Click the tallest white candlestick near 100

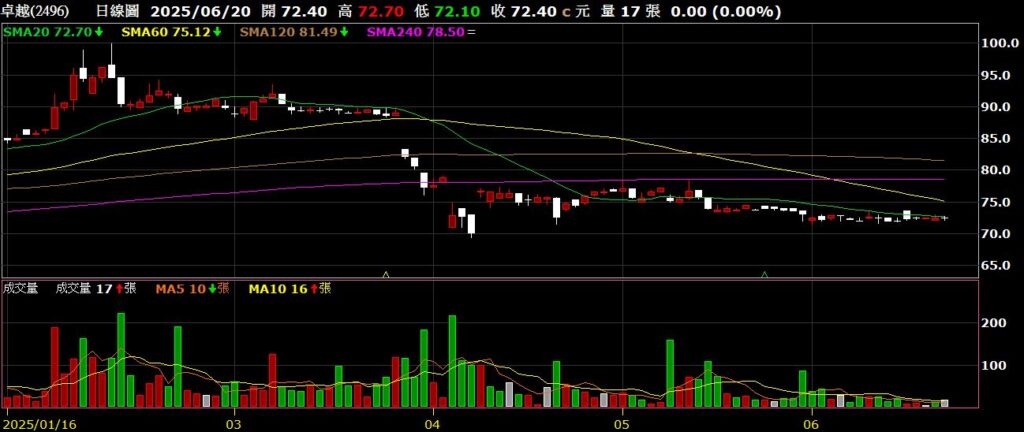point(111,73)
